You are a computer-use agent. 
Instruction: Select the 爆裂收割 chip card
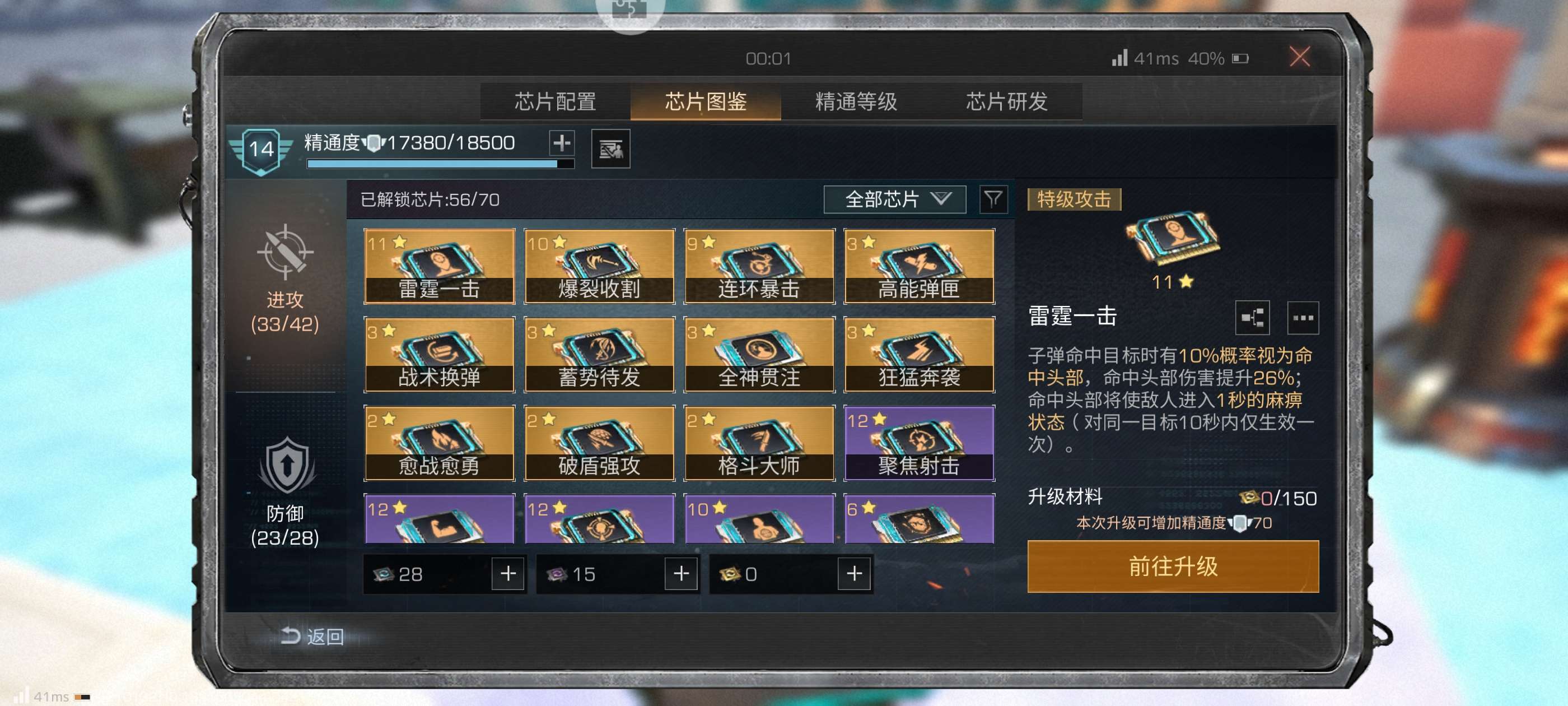[x=599, y=266]
